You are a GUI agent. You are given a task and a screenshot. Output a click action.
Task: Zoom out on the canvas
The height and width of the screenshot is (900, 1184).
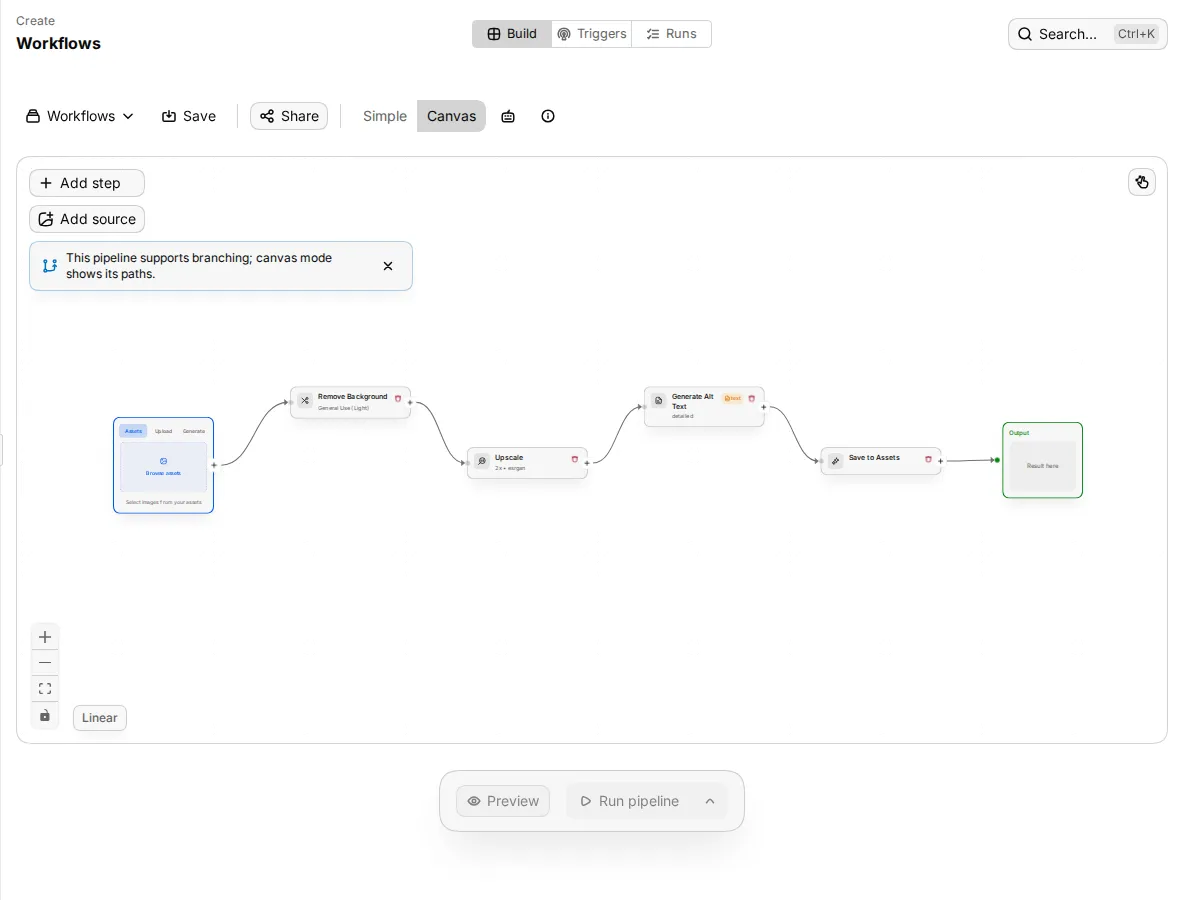pyautogui.click(x=45, y=663)
